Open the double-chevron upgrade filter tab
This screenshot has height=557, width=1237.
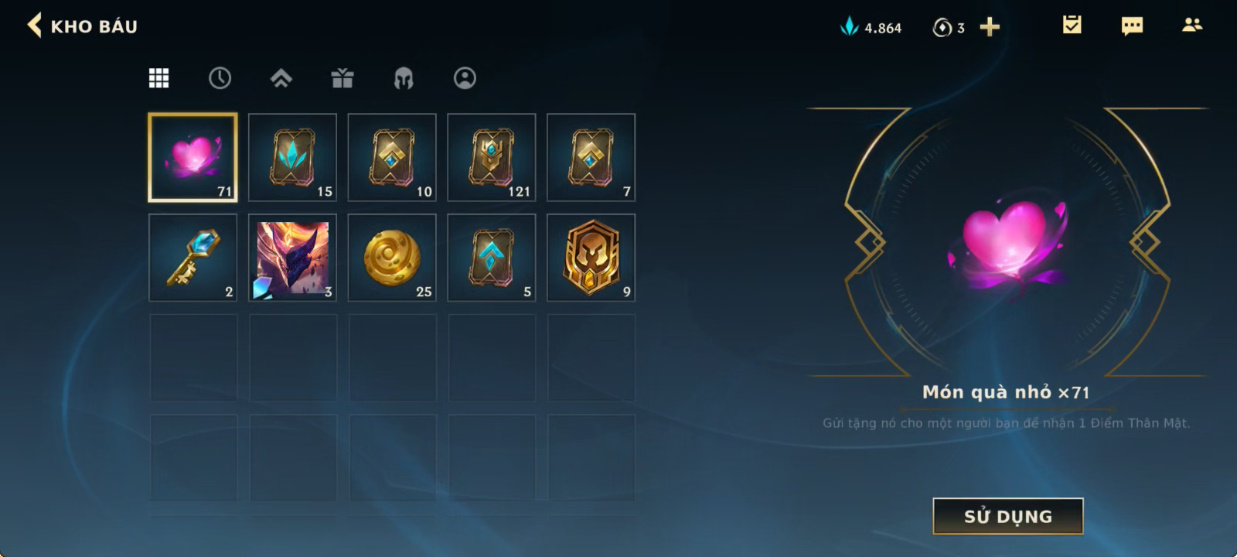(281, 78)
